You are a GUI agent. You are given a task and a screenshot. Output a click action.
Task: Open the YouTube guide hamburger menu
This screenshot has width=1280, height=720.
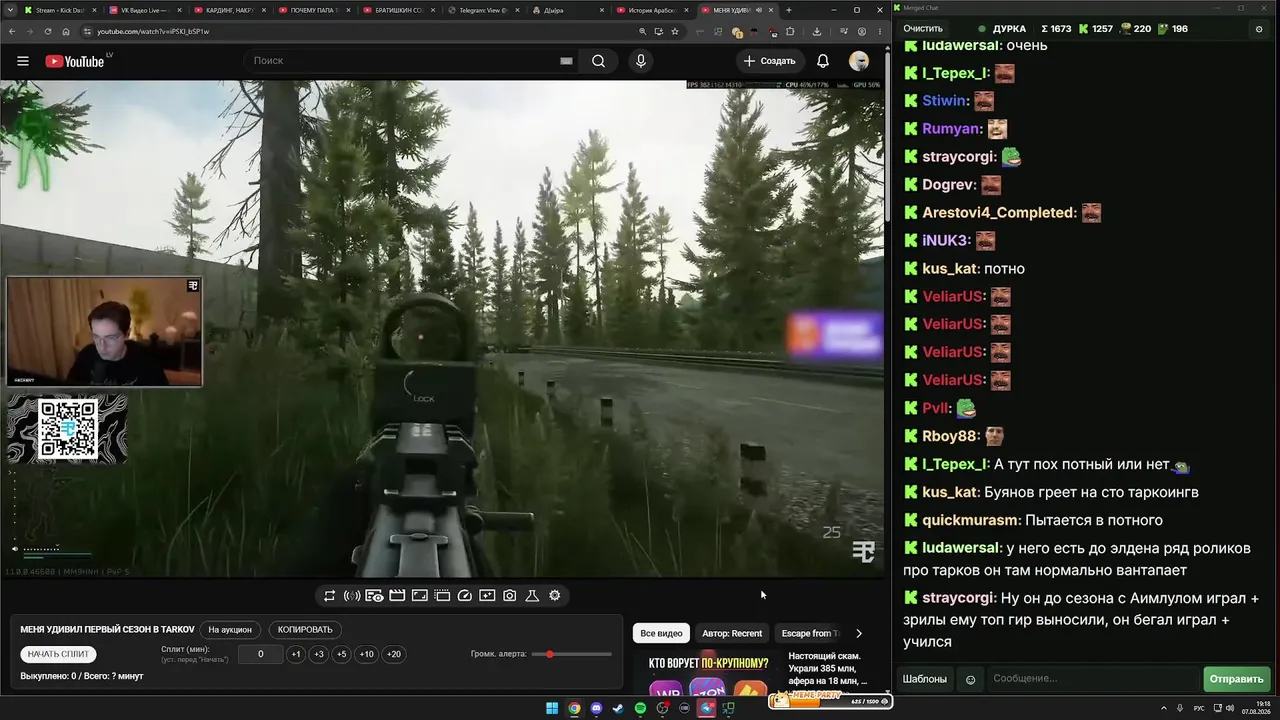(x=23, y=61)
